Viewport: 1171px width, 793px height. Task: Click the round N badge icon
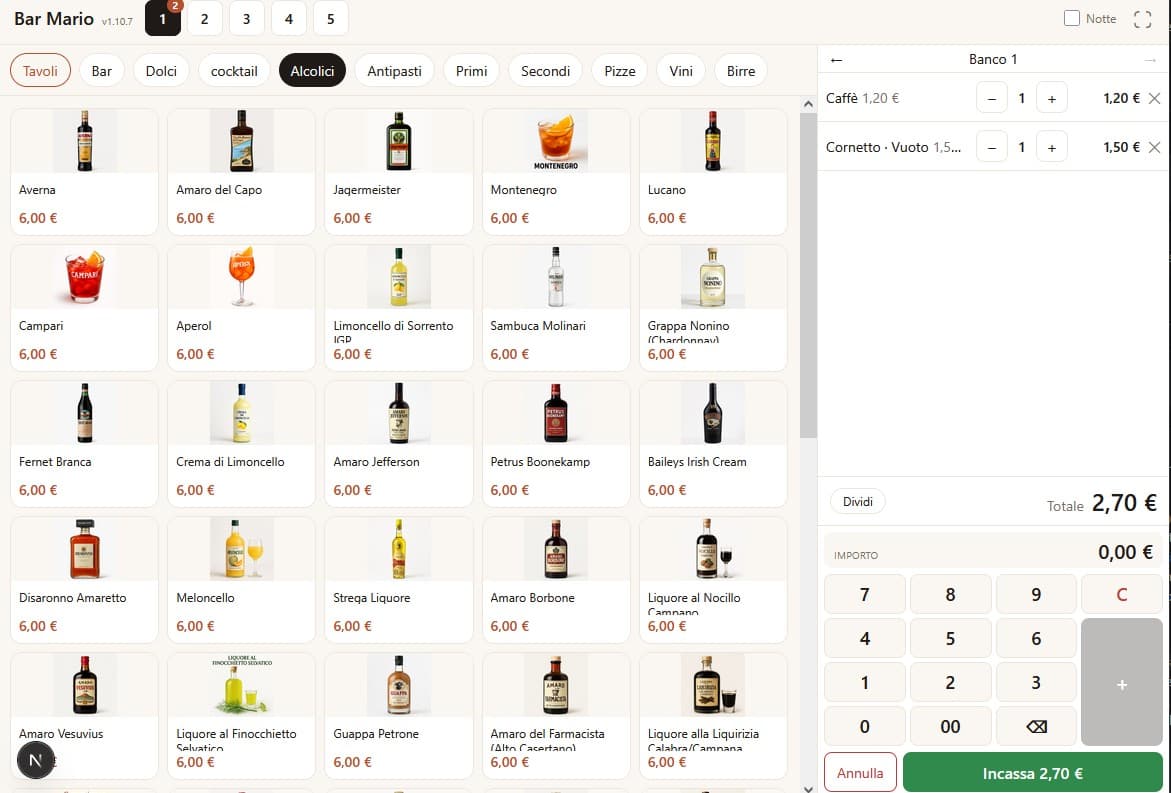coord(35,760)
